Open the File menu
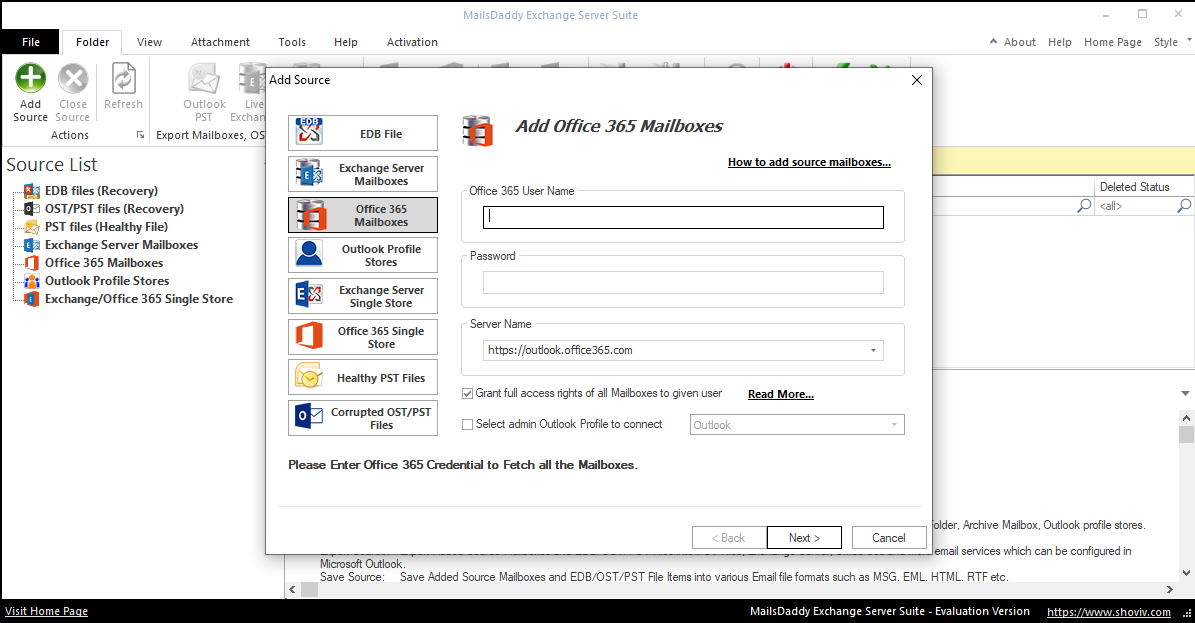 point(30,42)
